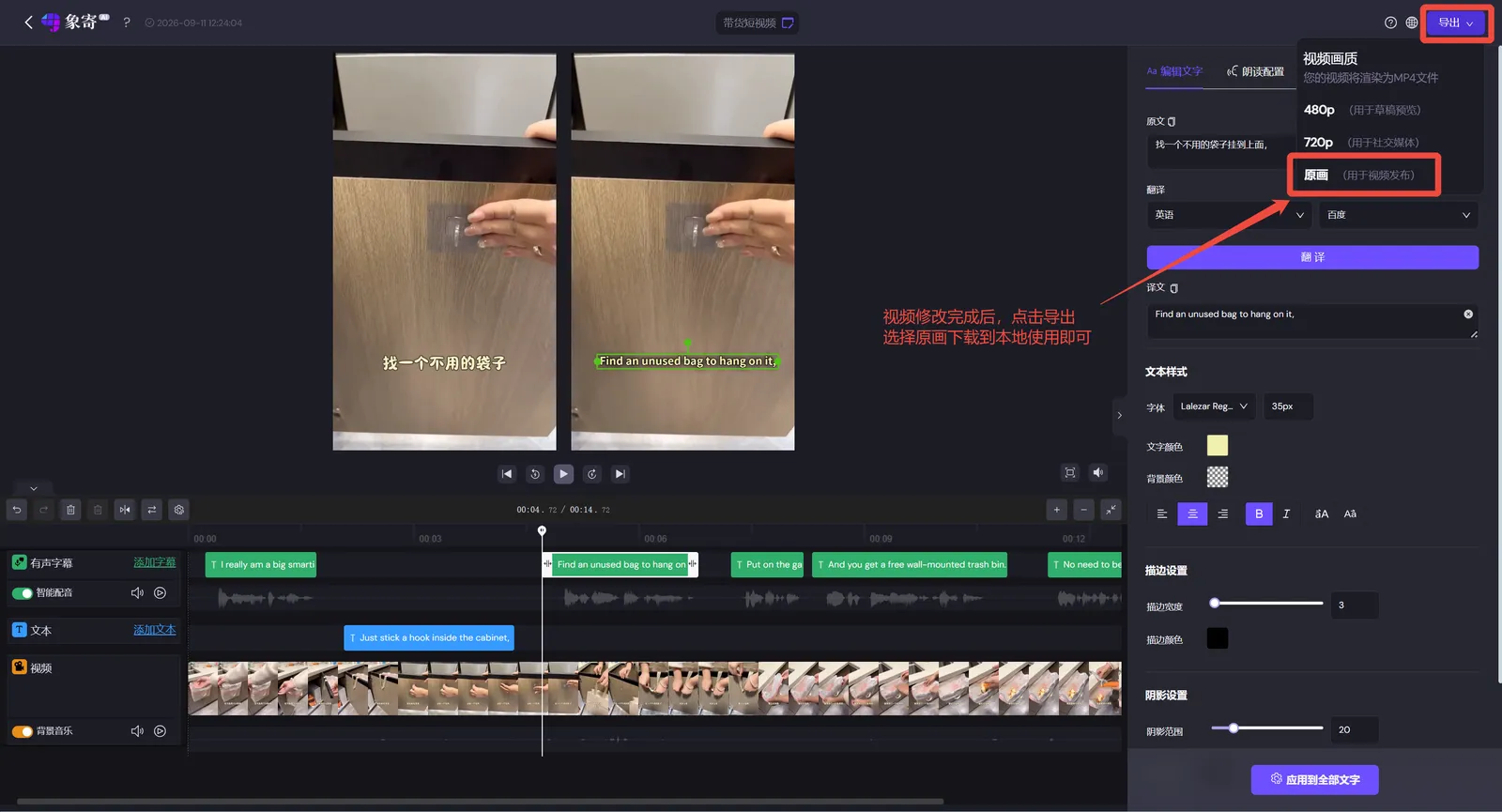Click the undo arrow in the timeline toolbar
This screenshot has width=1502, height=812.
[x=17, y=510]
